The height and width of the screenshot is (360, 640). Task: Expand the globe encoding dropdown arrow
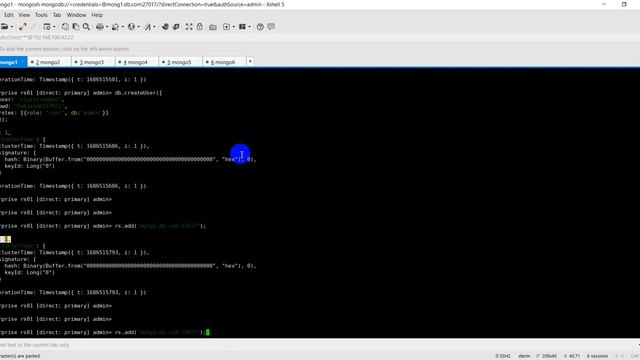click(x=138, y=27)
